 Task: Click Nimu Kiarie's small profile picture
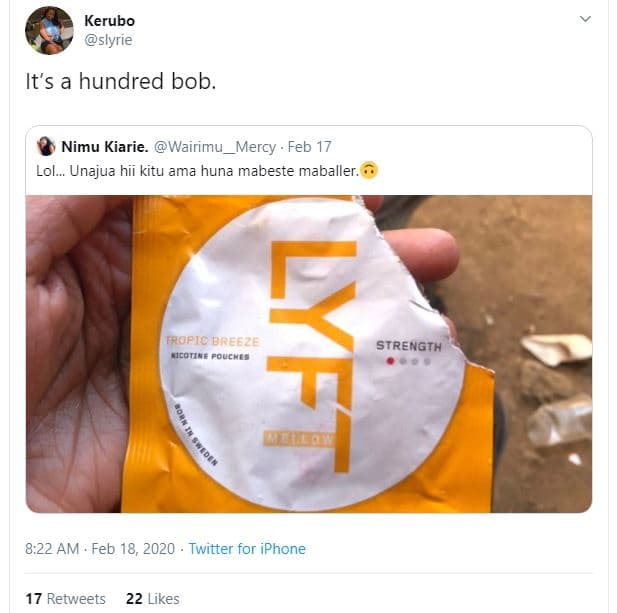click(46, 147)
